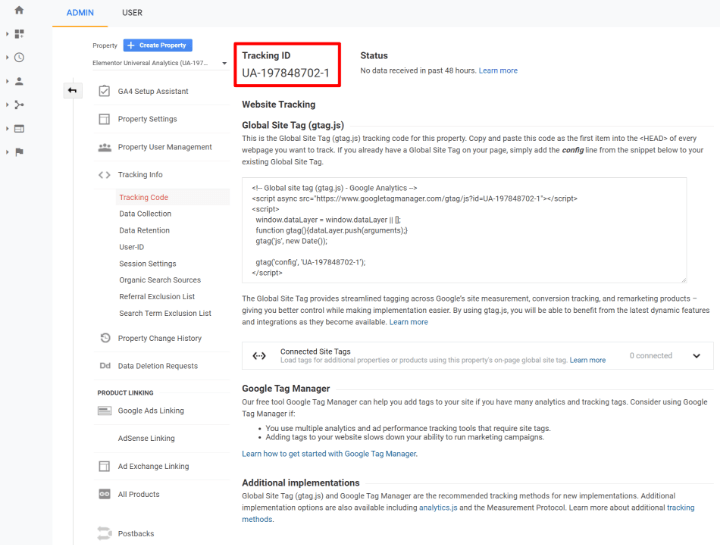Open Learn how to get started with Tag Manager
Viewport: 720px width, 545px height.
329,454
